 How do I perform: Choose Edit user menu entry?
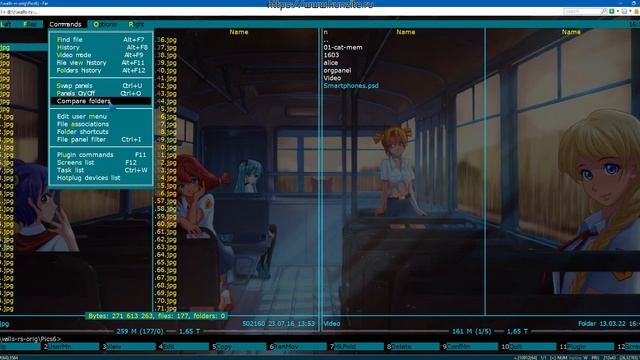(101, 116)
